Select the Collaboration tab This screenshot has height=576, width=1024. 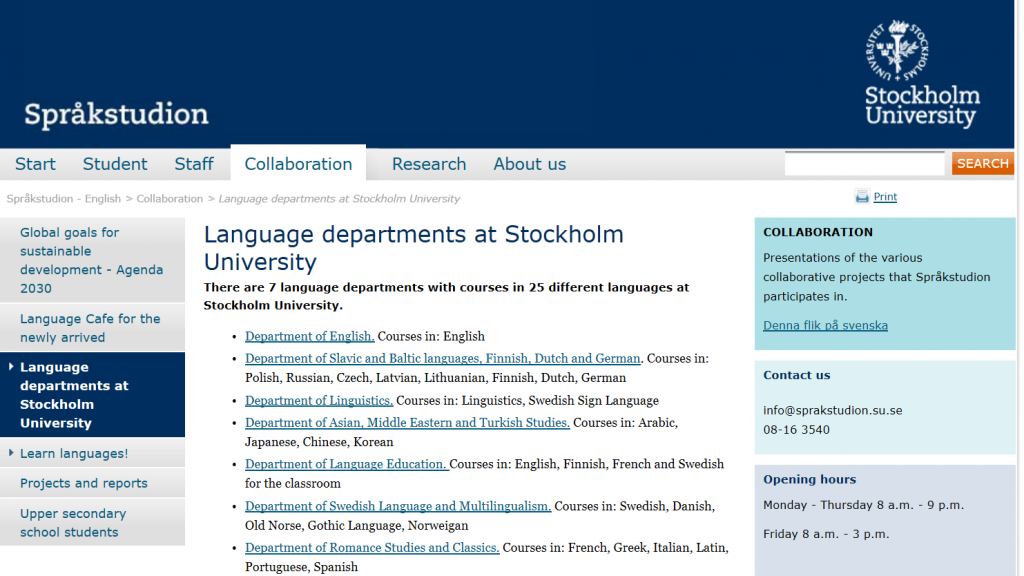click(x=298, y=164)
